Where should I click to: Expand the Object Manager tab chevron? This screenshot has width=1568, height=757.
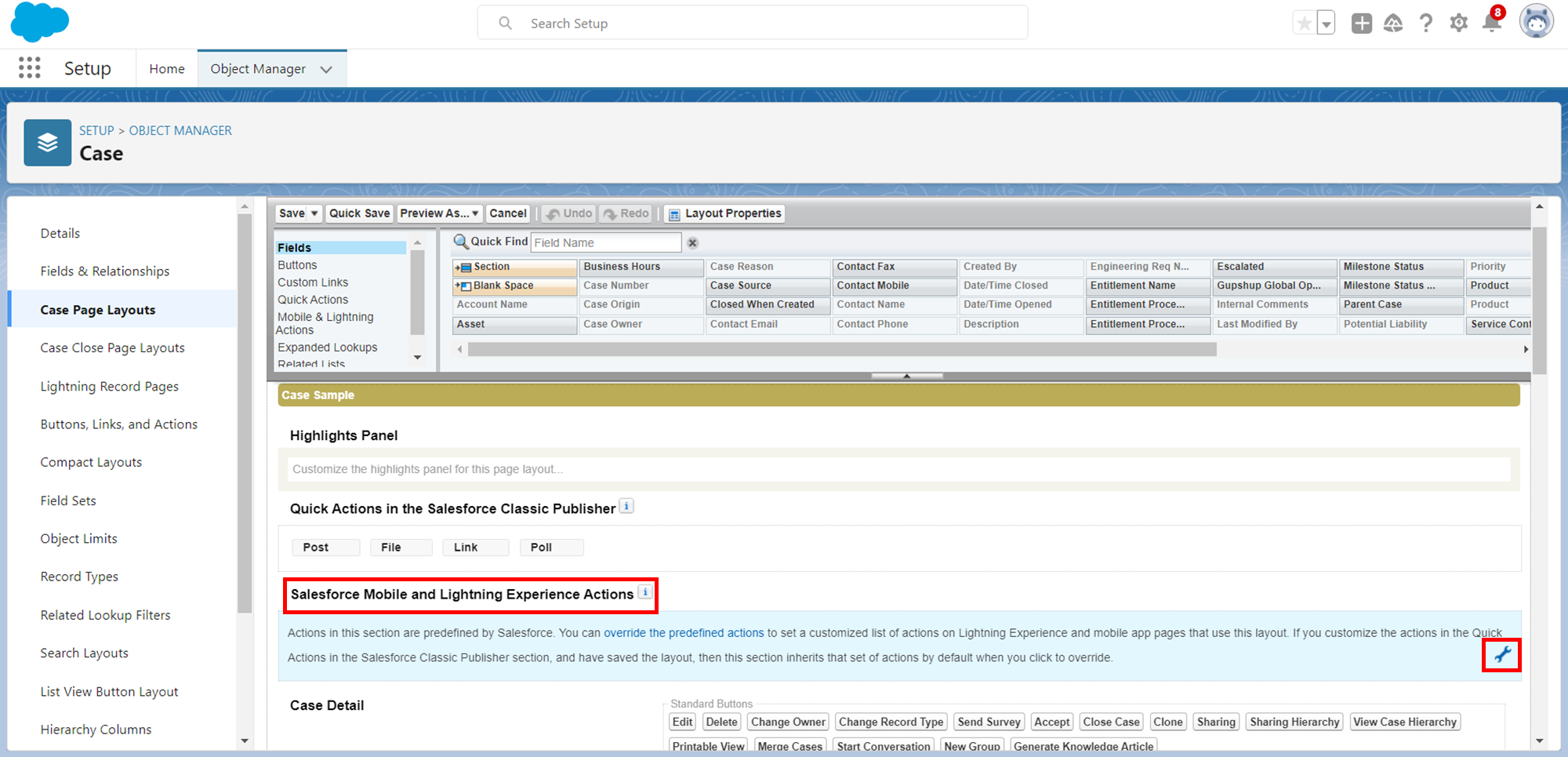tap(326, 69)
